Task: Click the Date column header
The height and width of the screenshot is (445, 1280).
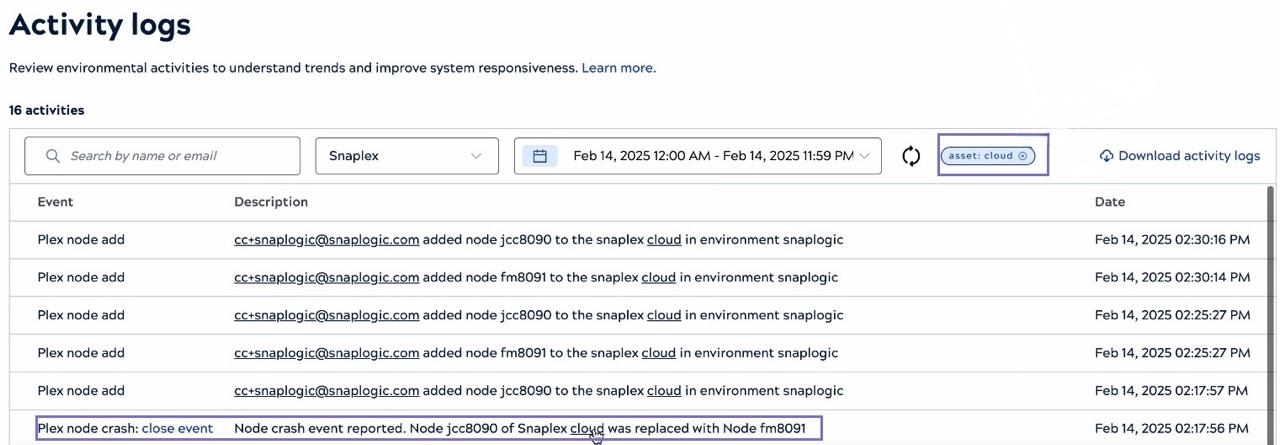Action: (1109, 202)
